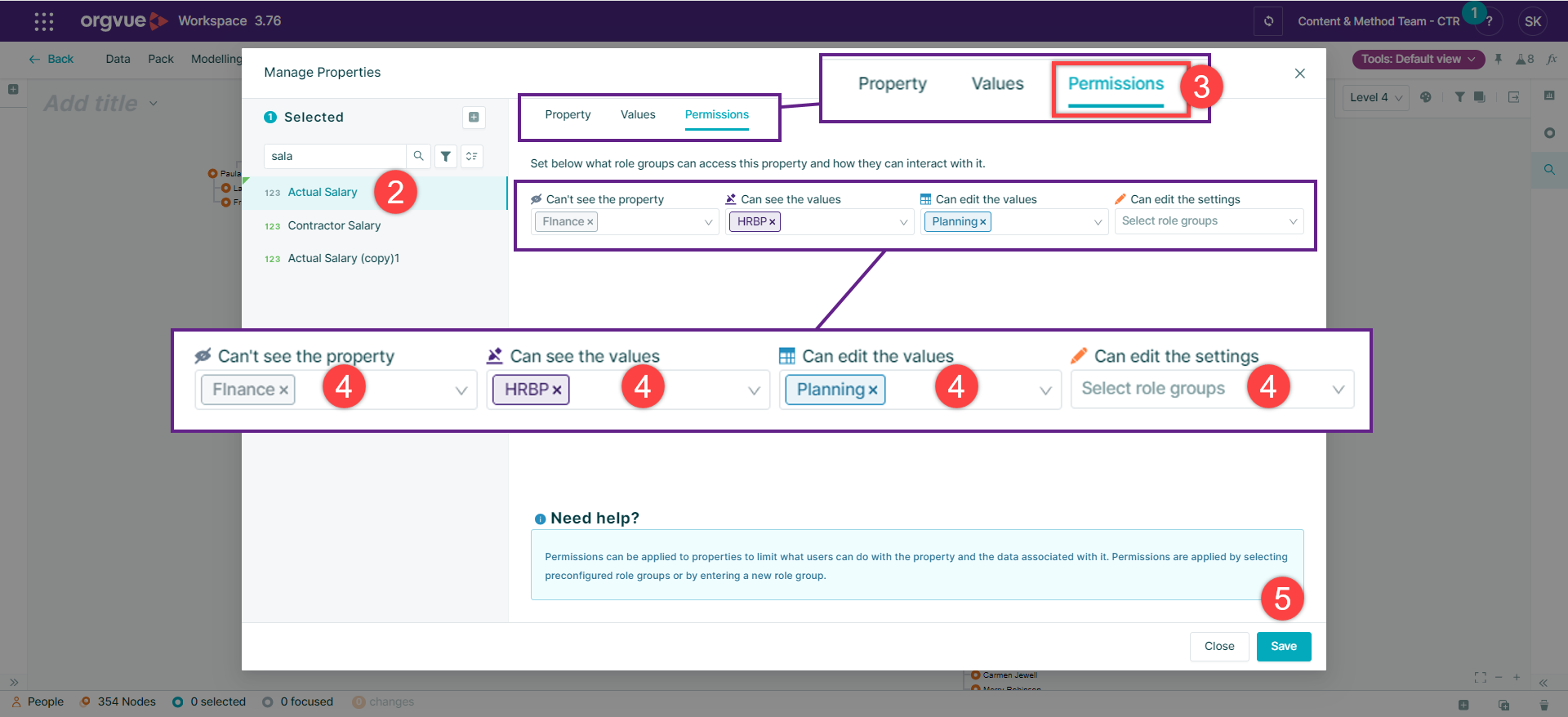
Task: Open the color palette styling icon
Action: (1426, 97)
